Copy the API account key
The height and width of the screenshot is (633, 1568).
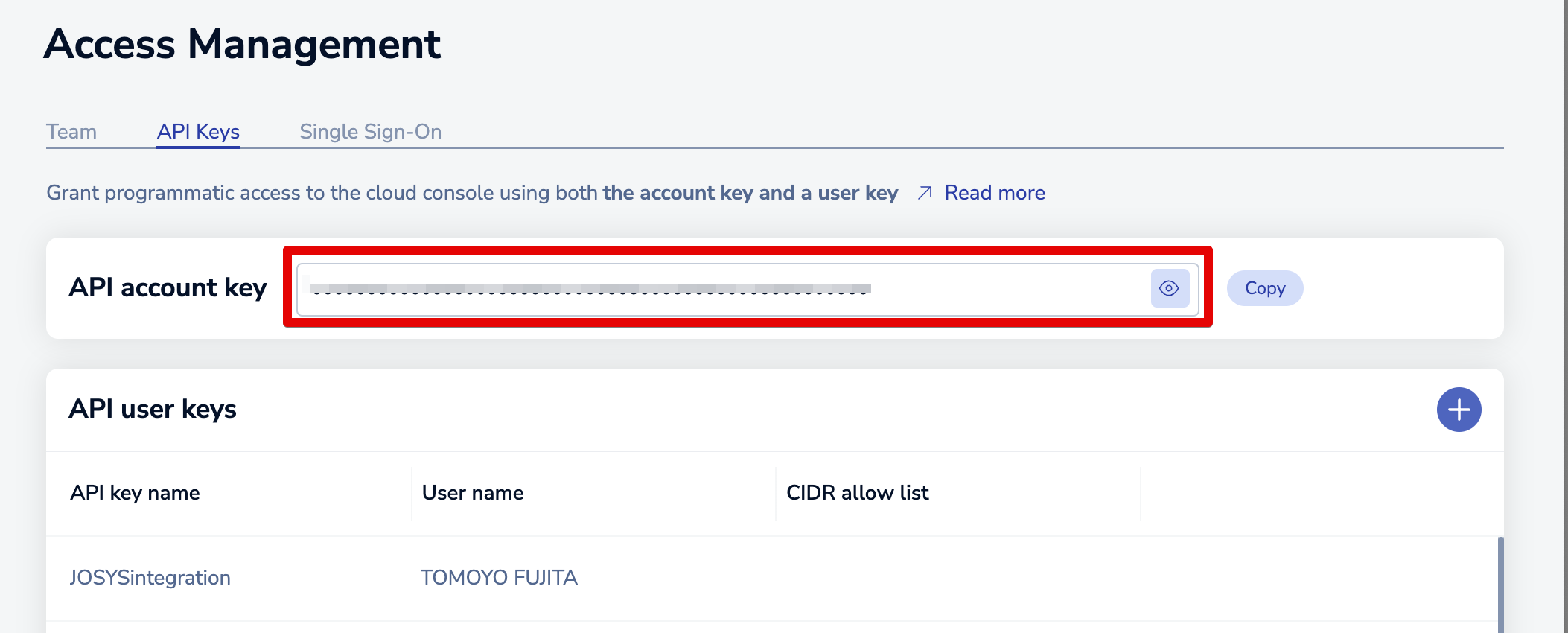click(x=1264, y=288)
